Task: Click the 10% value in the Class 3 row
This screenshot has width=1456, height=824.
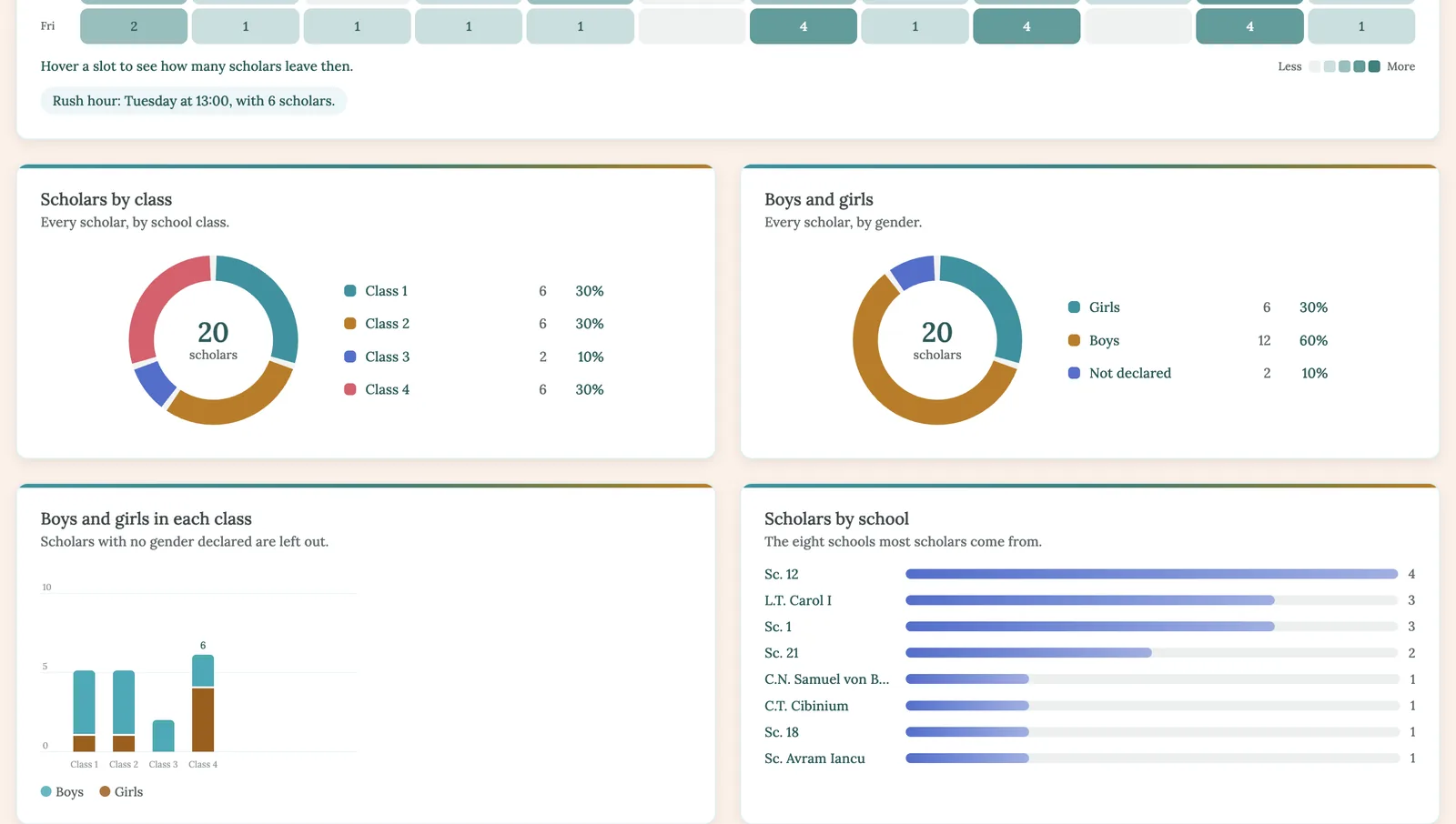Action: point(591,357)
